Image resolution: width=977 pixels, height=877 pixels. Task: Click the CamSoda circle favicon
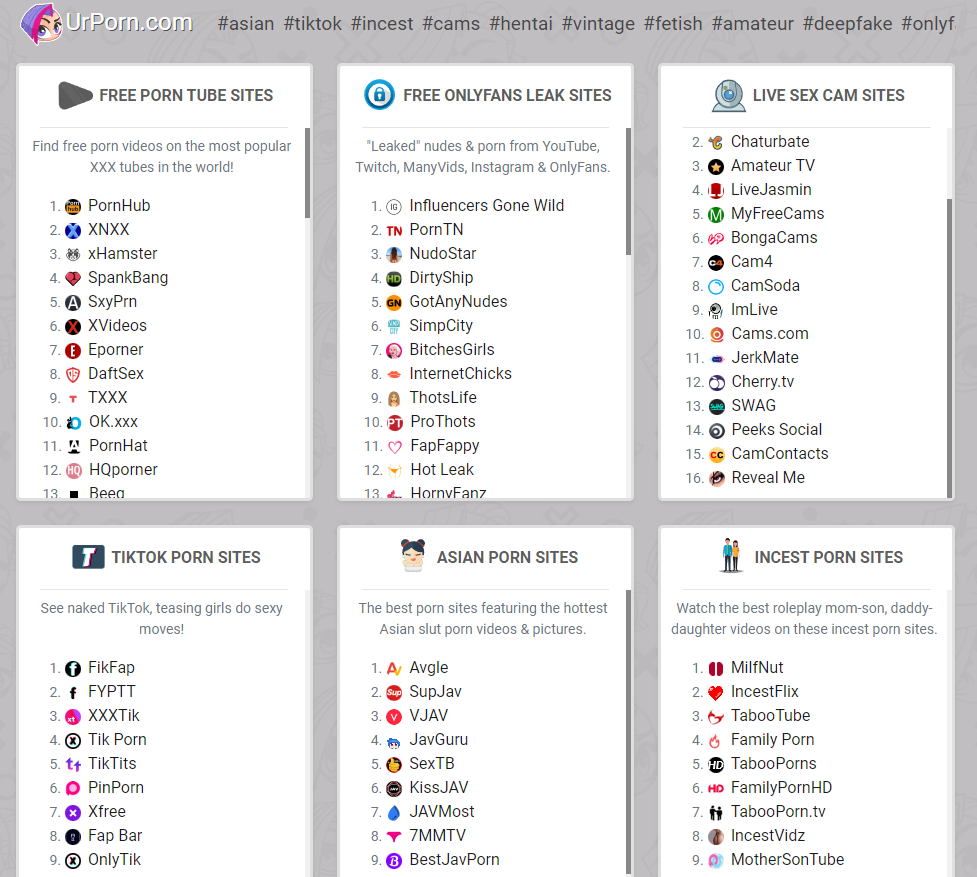coord(716,287)
